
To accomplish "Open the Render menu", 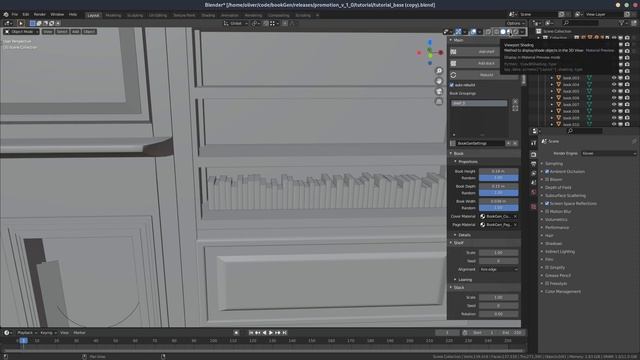I will tap(40, 14).
